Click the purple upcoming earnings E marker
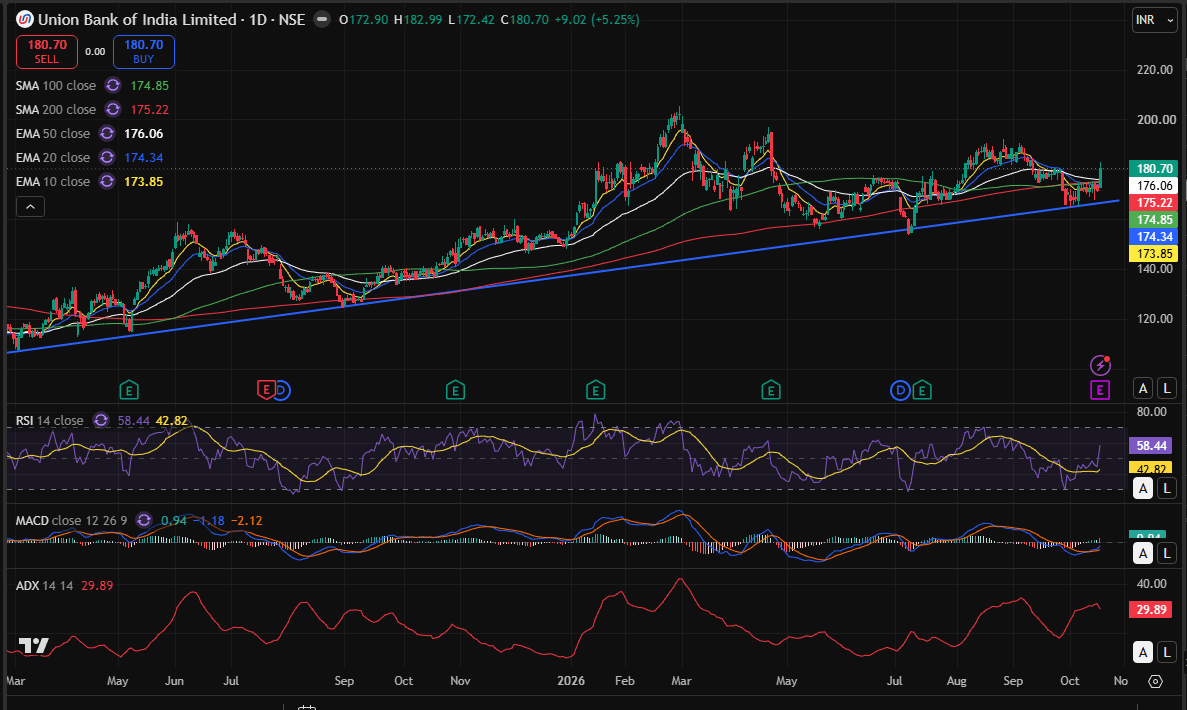Screen dimensions: 1187x710 1100,391
